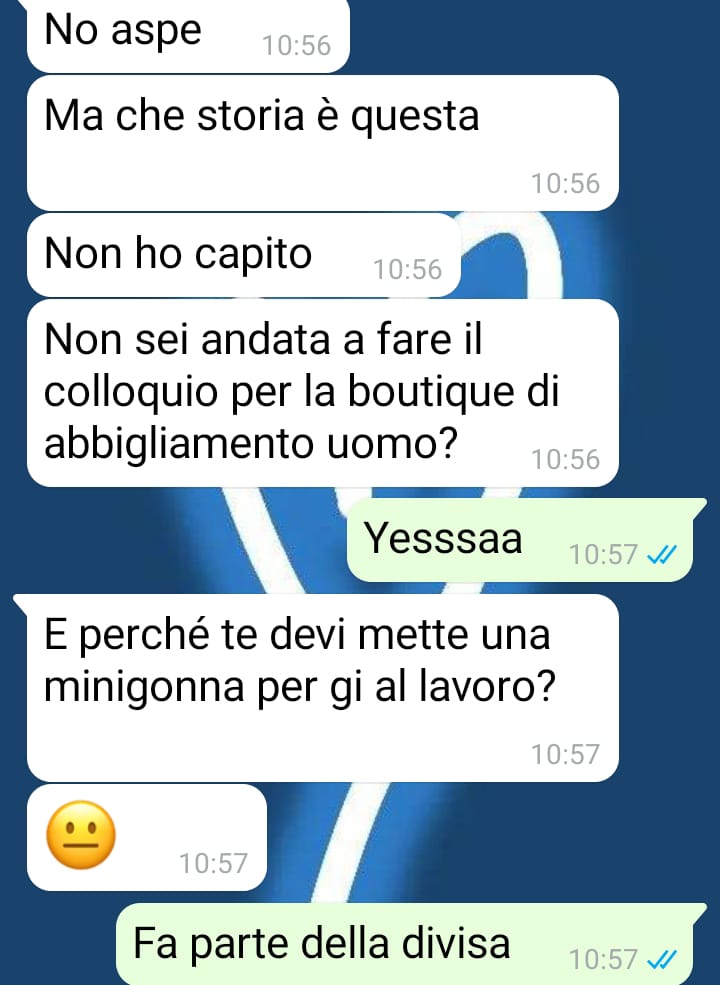Click the 10:56 timestamp beside 'No aspe'
Image resolution: width=720 pixels, height=985 pixels.
pos(297,45)
